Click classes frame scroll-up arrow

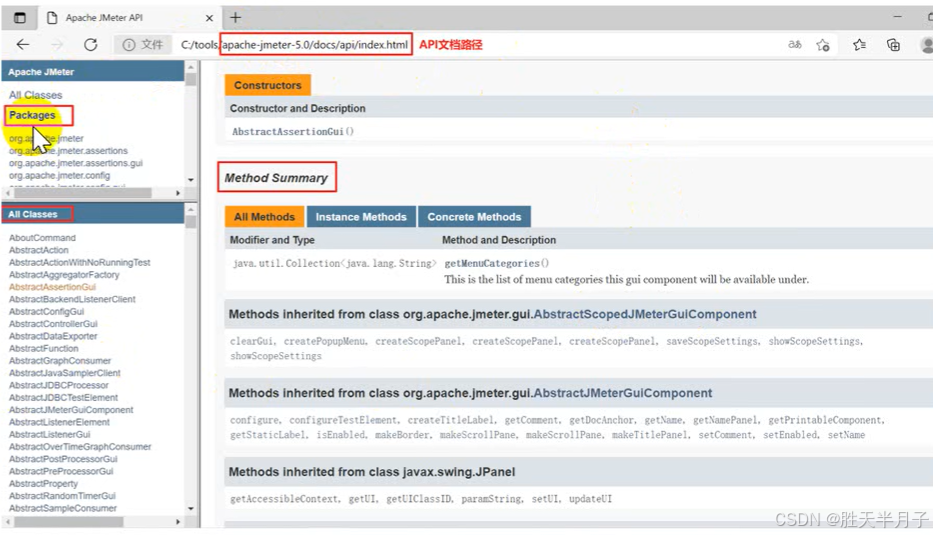190,210
